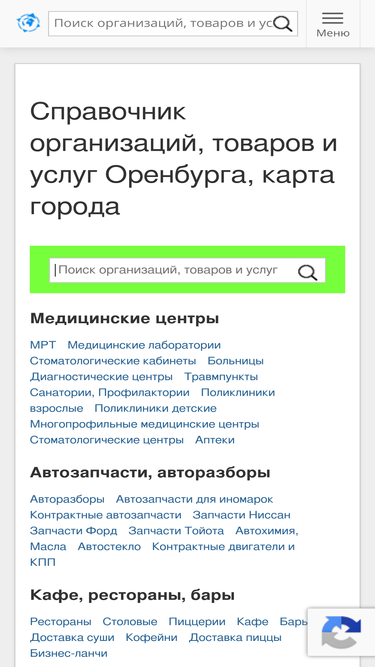Click the reCAPTCHA badge icon
The width and height of the screenshot is (375, 667).
341,632
